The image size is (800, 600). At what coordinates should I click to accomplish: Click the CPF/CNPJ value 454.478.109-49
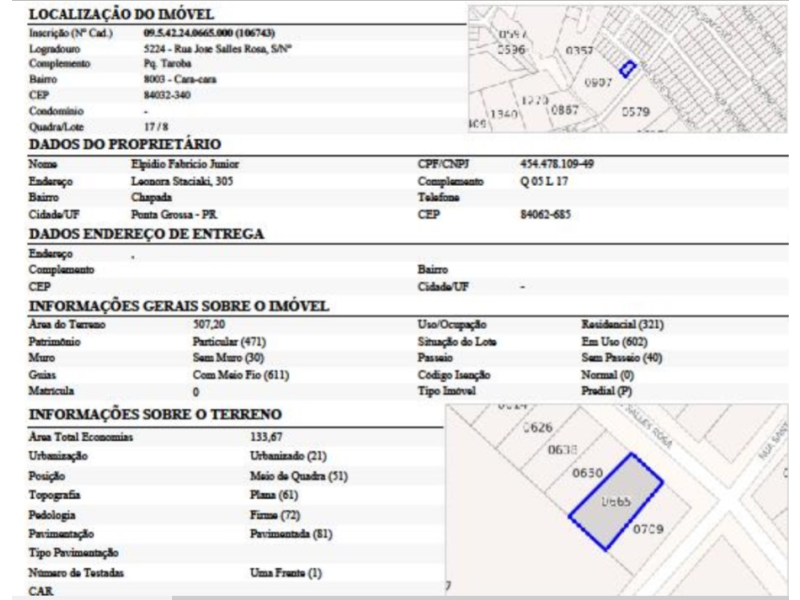pyautogui.click(x=556, y=163)
